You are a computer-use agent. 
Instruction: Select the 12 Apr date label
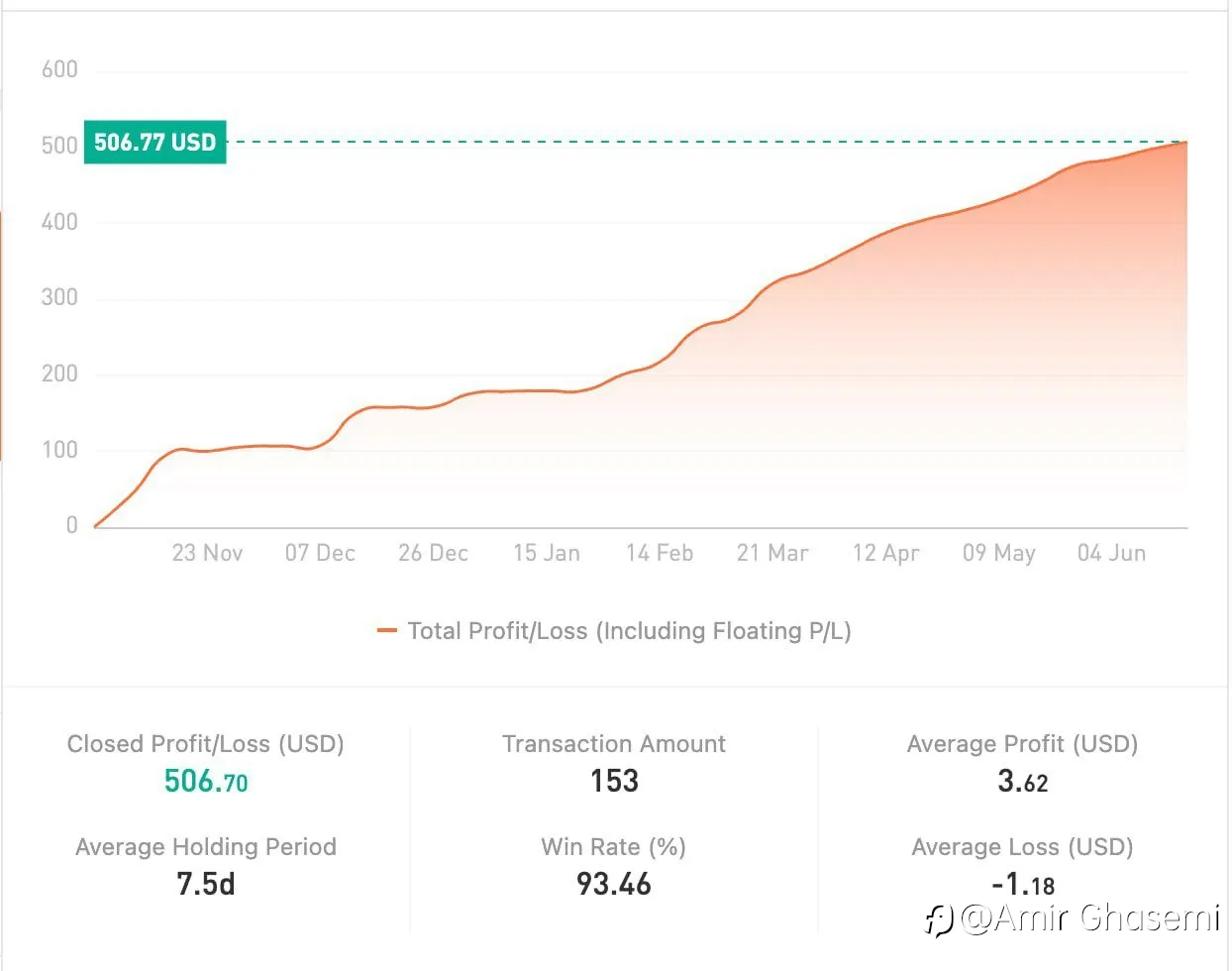tap(885, 553)
